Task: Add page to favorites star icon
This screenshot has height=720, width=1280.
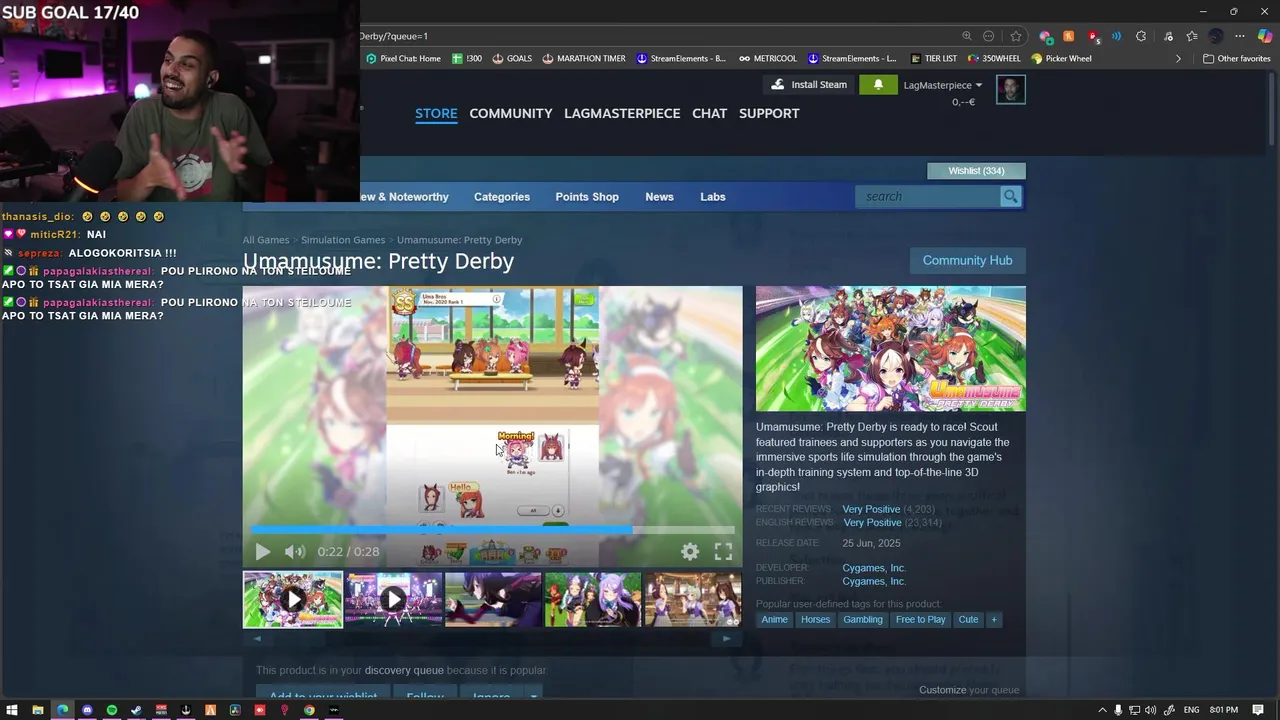Action: 1016,36
